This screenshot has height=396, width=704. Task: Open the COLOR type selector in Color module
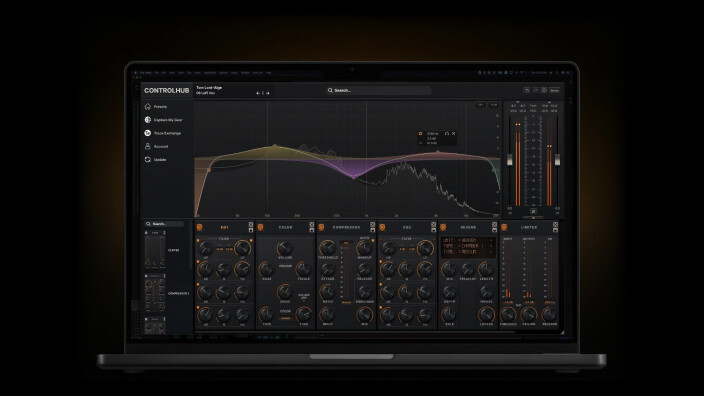(x=285, y=318)
